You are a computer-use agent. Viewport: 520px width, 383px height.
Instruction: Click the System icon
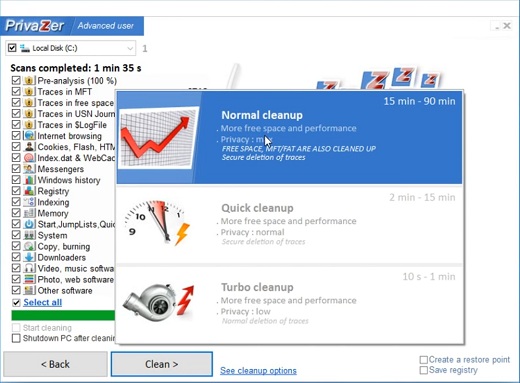(x=29, y=235)
